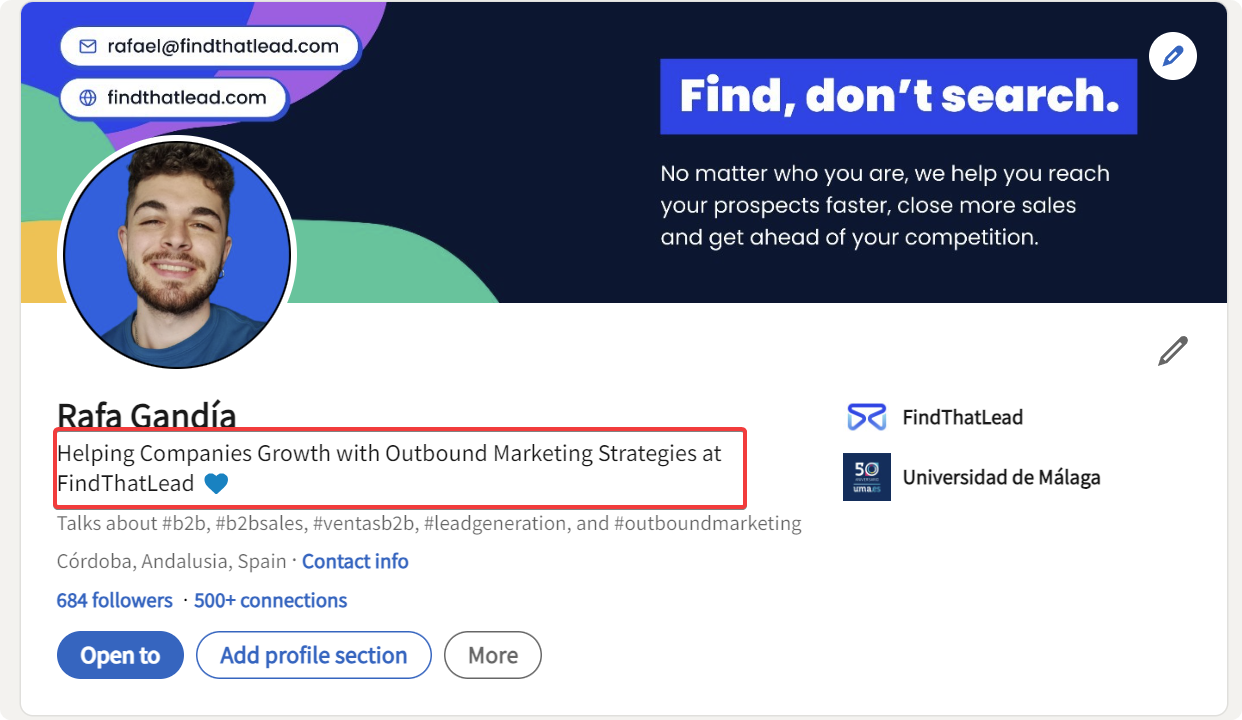1242x720 pixels.
Task: Open the profile photo of Rafa Gandía
Action: (x=177, y=254)
